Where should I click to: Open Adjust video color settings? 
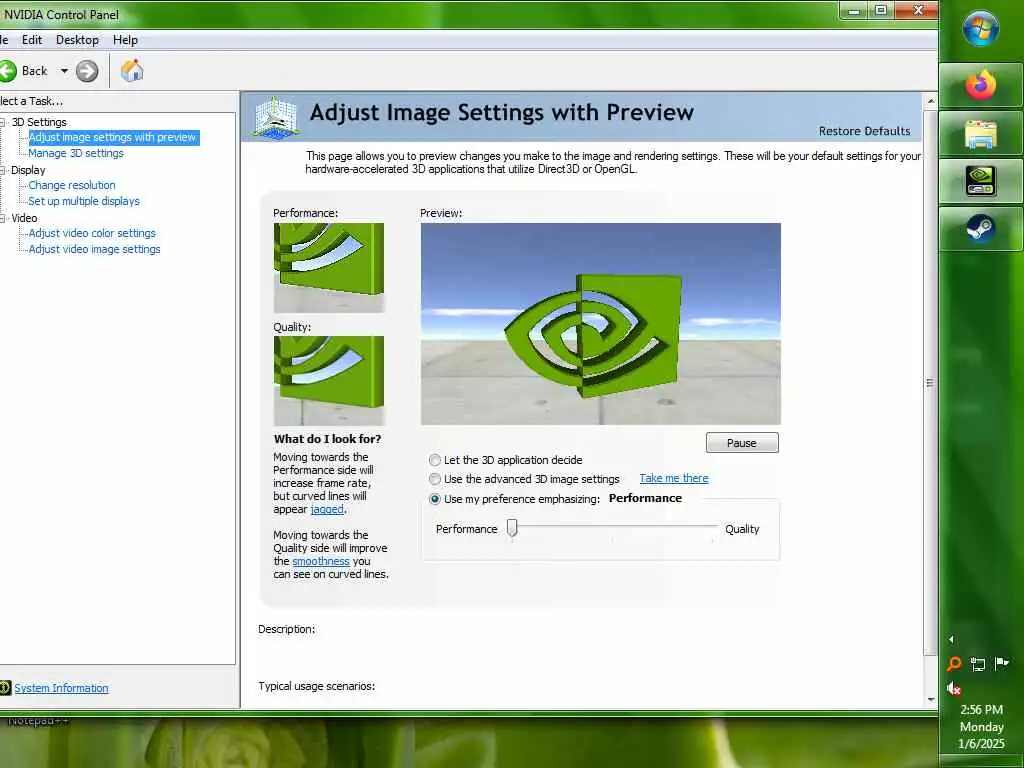(92, 233)
